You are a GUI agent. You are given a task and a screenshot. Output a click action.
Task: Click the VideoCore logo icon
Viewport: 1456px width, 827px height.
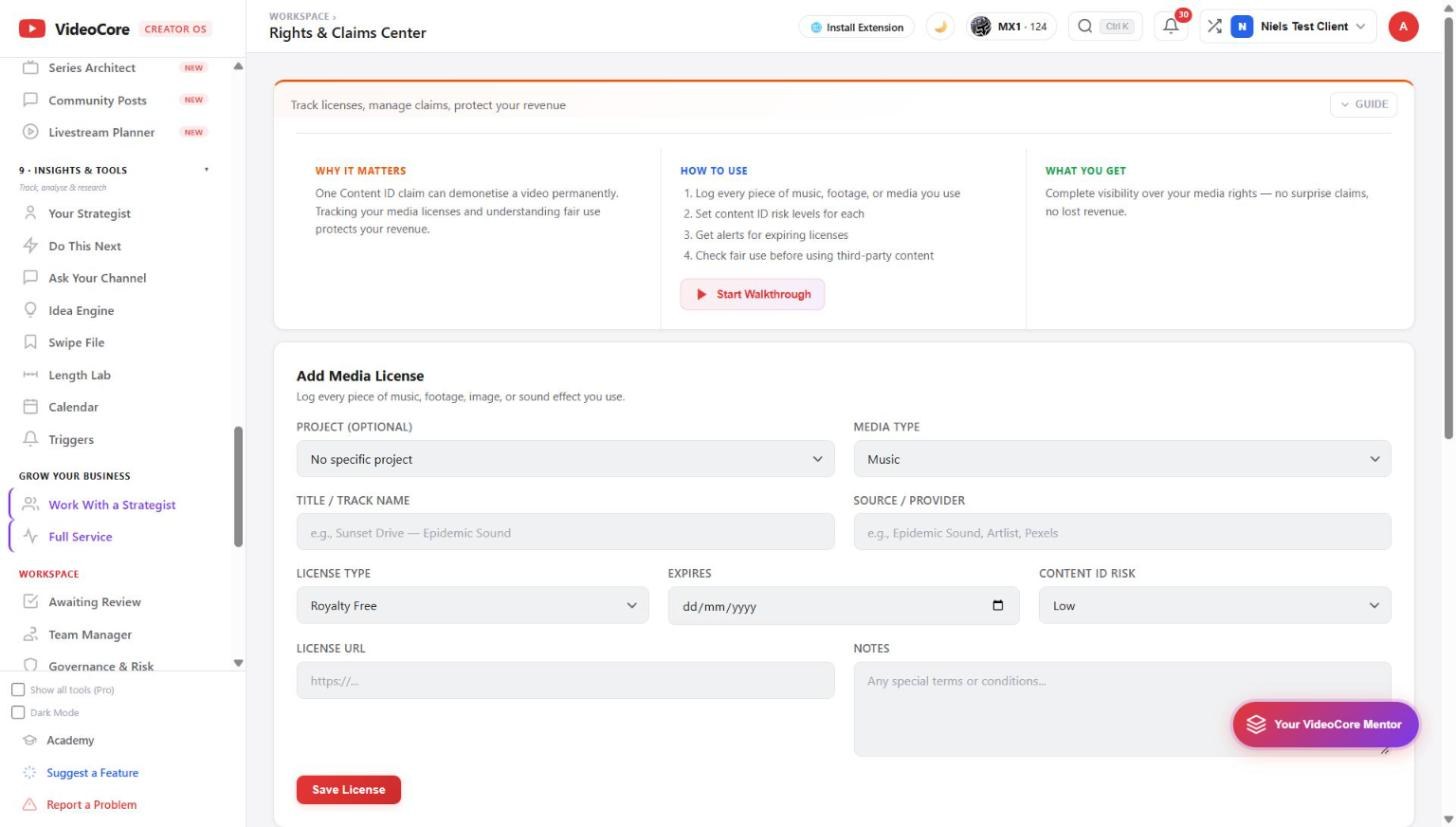[x=32, y=28]
